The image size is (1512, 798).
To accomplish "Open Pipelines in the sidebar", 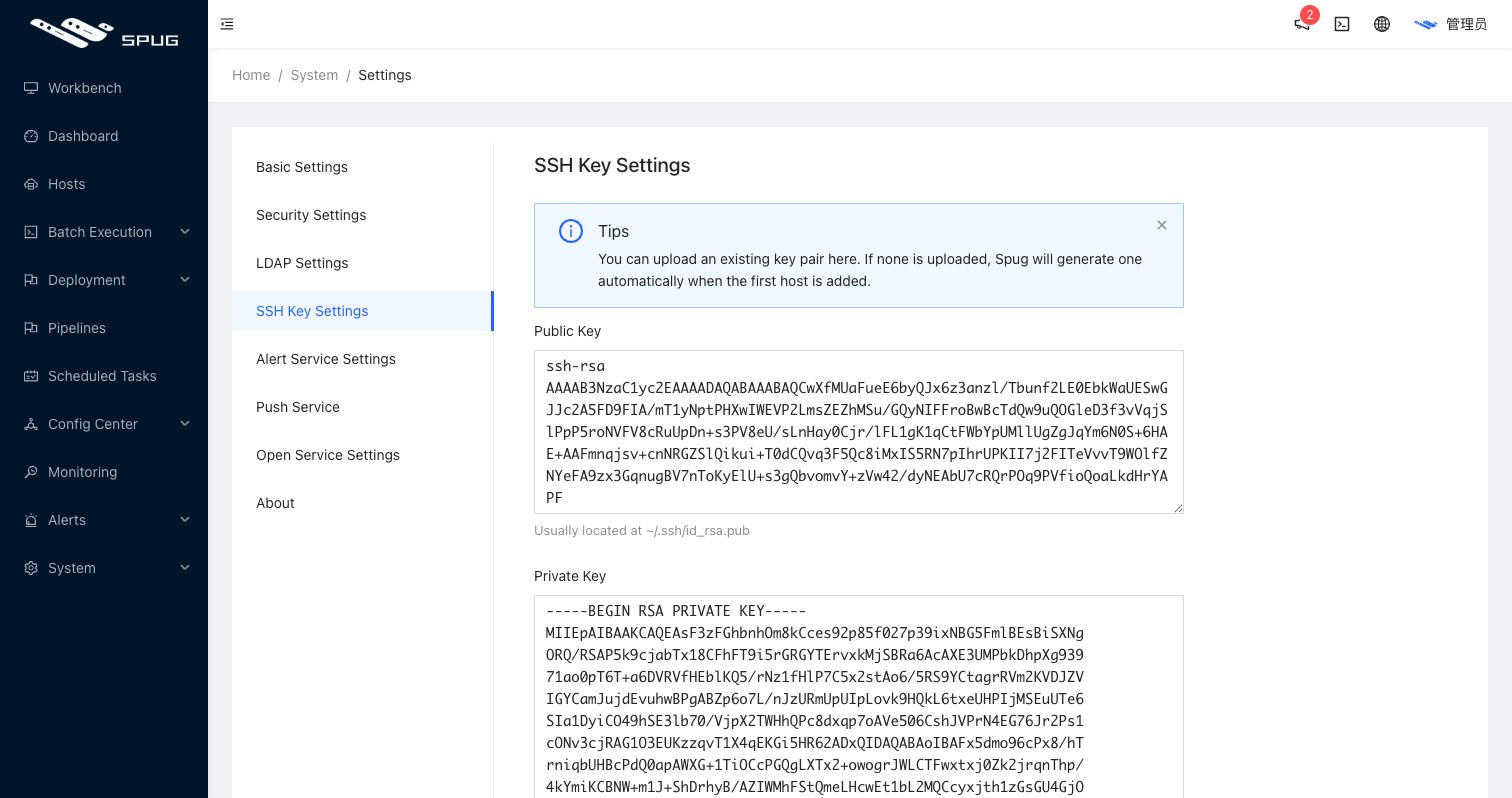I will [104, 328].
